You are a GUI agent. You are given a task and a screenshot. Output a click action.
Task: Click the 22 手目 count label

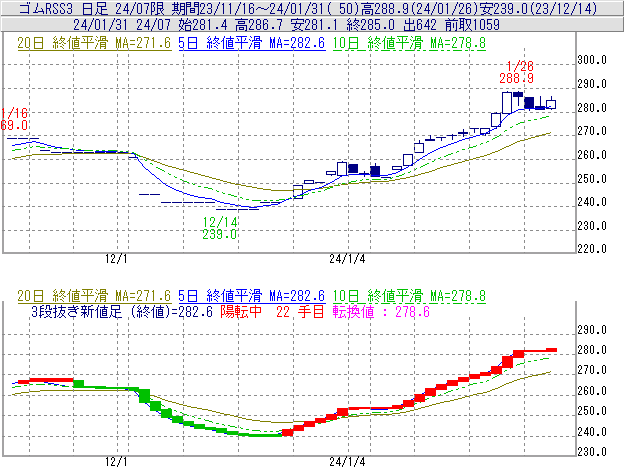pyautogui.click(x=300, y=311)
